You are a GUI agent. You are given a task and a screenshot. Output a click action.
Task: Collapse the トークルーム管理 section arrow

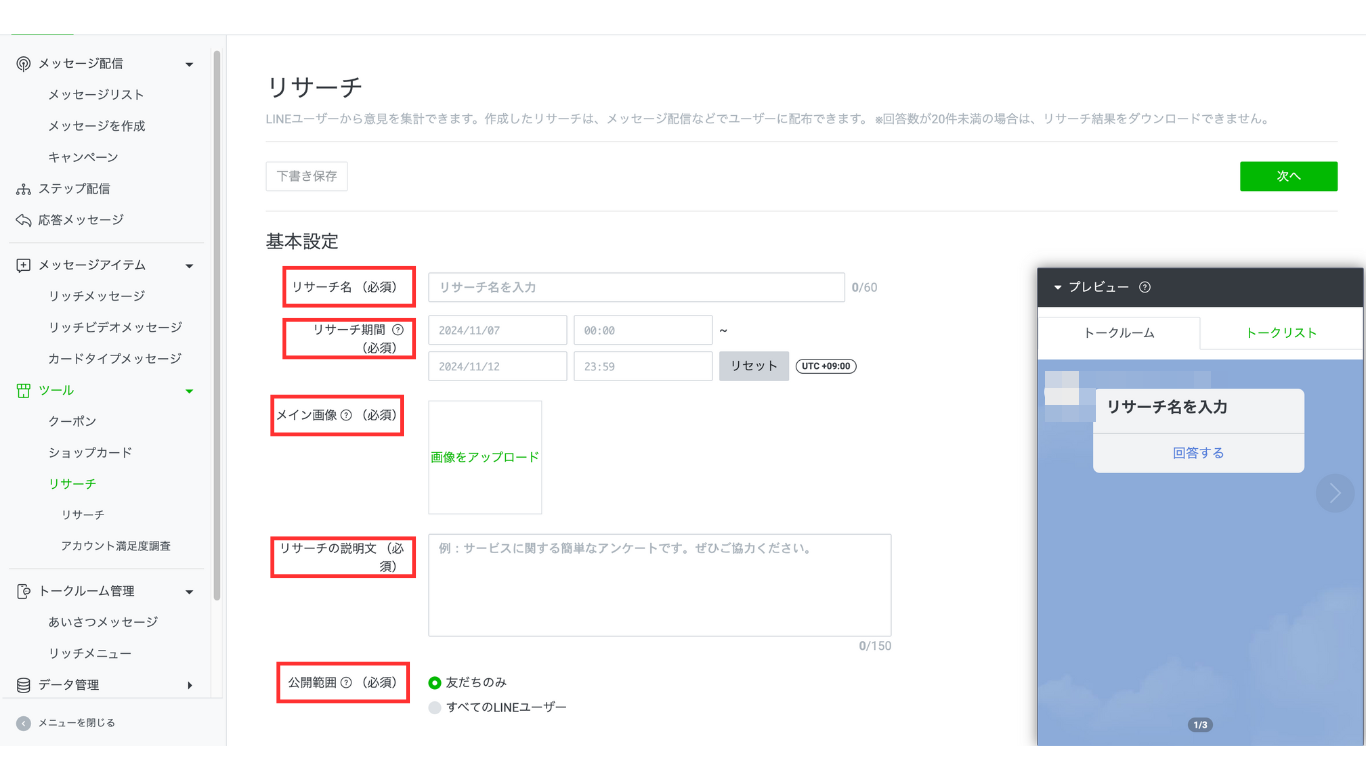190,592
